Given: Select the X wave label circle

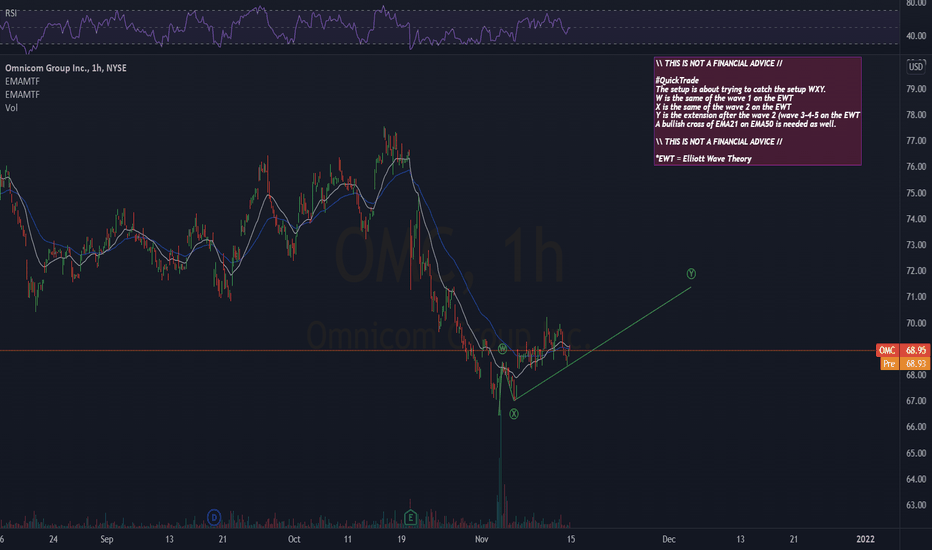Looking at the screenshot, I should tap(514, 414).
